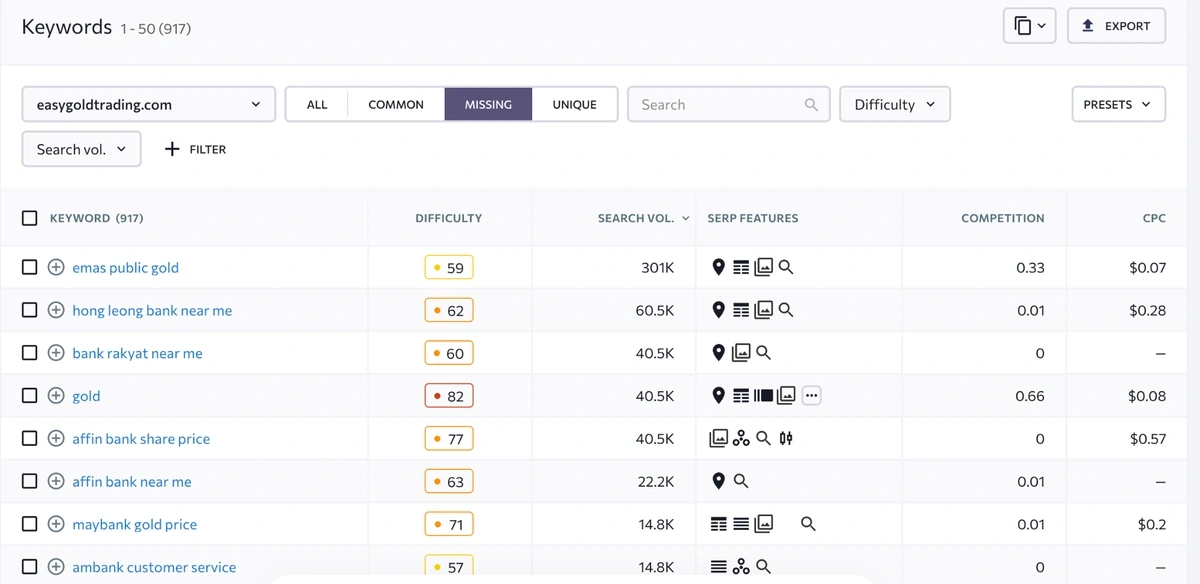Image resolution: width=1200 pixels, height=584 pixels.
Task: Click the plus icon beside 'affin bank share price'
Action: [56, 438]
